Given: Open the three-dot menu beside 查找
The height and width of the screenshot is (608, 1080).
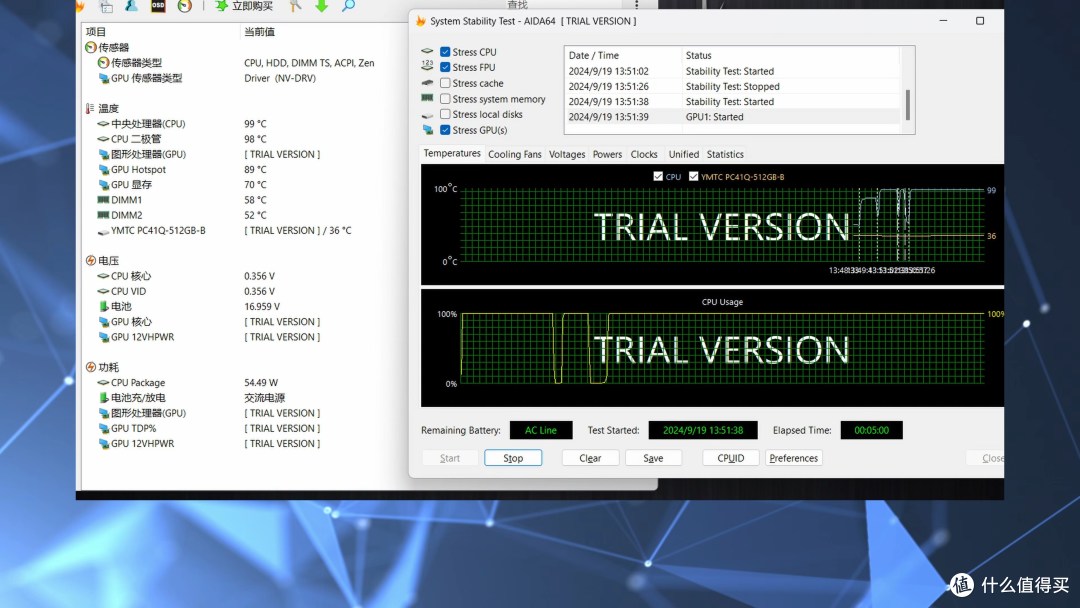Looking at the screenshot, I should [x=636, y=6].
